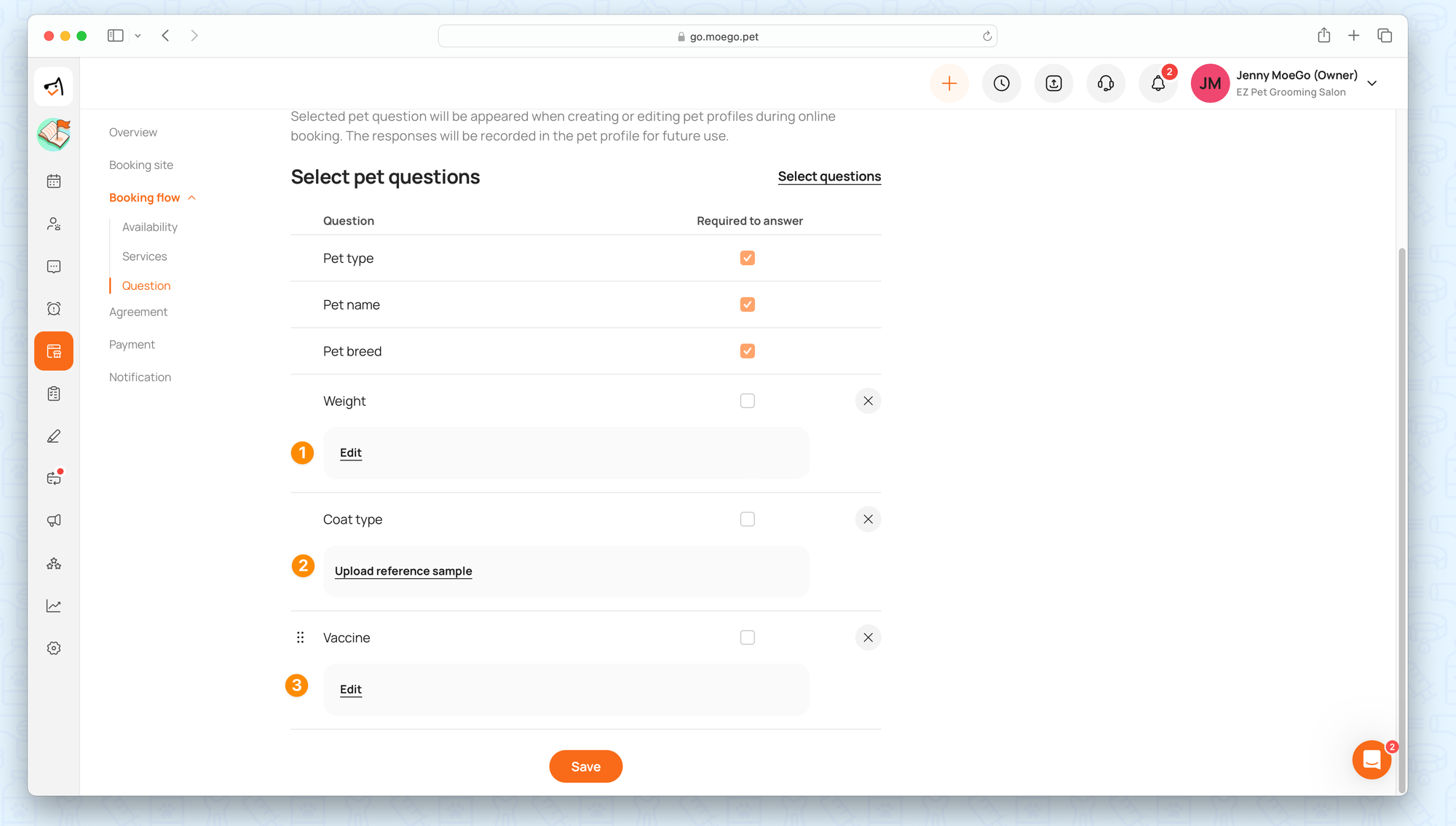Click the megaphone marketing icon
1456x826 pixels.
click(54, 521)
